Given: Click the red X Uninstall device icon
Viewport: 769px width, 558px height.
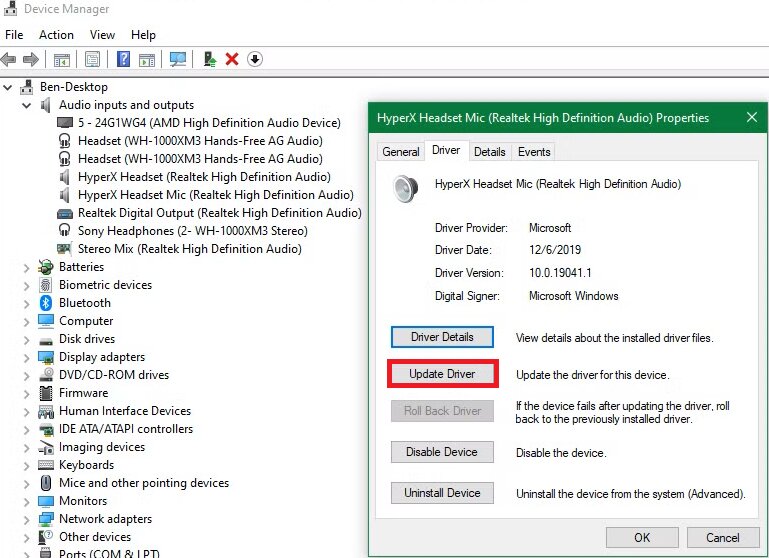Looking at the screenshot, I should click(232, 59).
